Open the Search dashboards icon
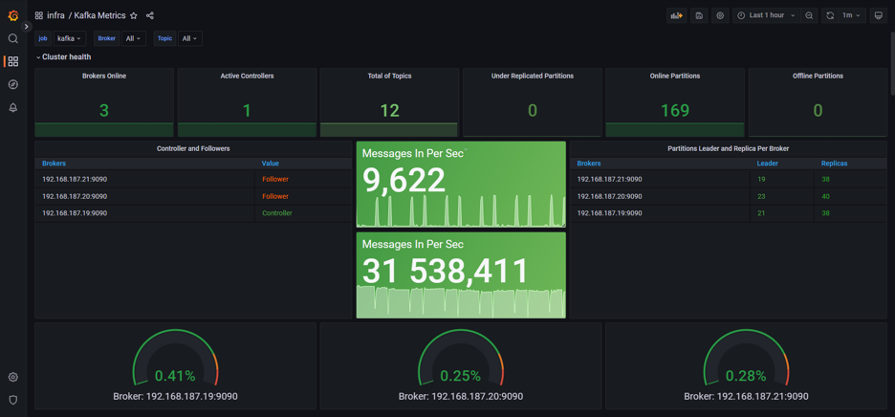Viewport: 896px width, 418px height. [x=13, y=38]
